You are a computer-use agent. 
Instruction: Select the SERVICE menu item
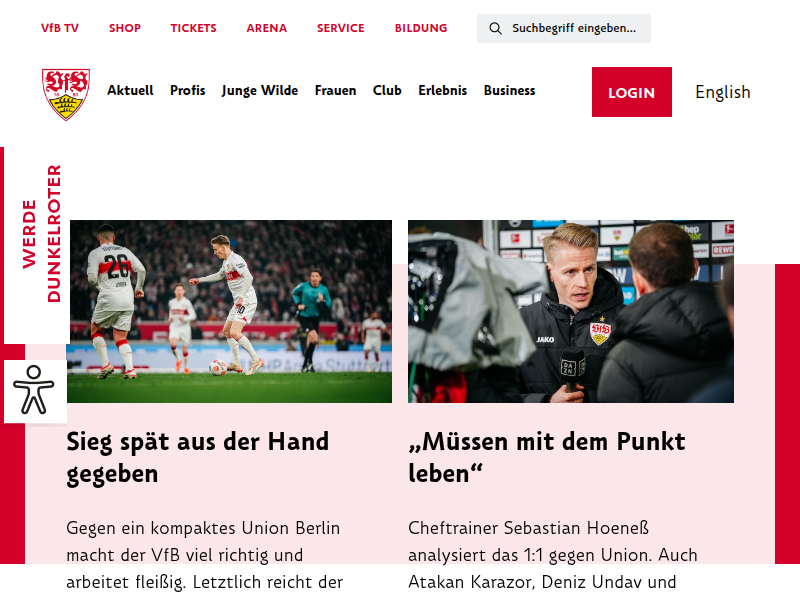(340, 28)
